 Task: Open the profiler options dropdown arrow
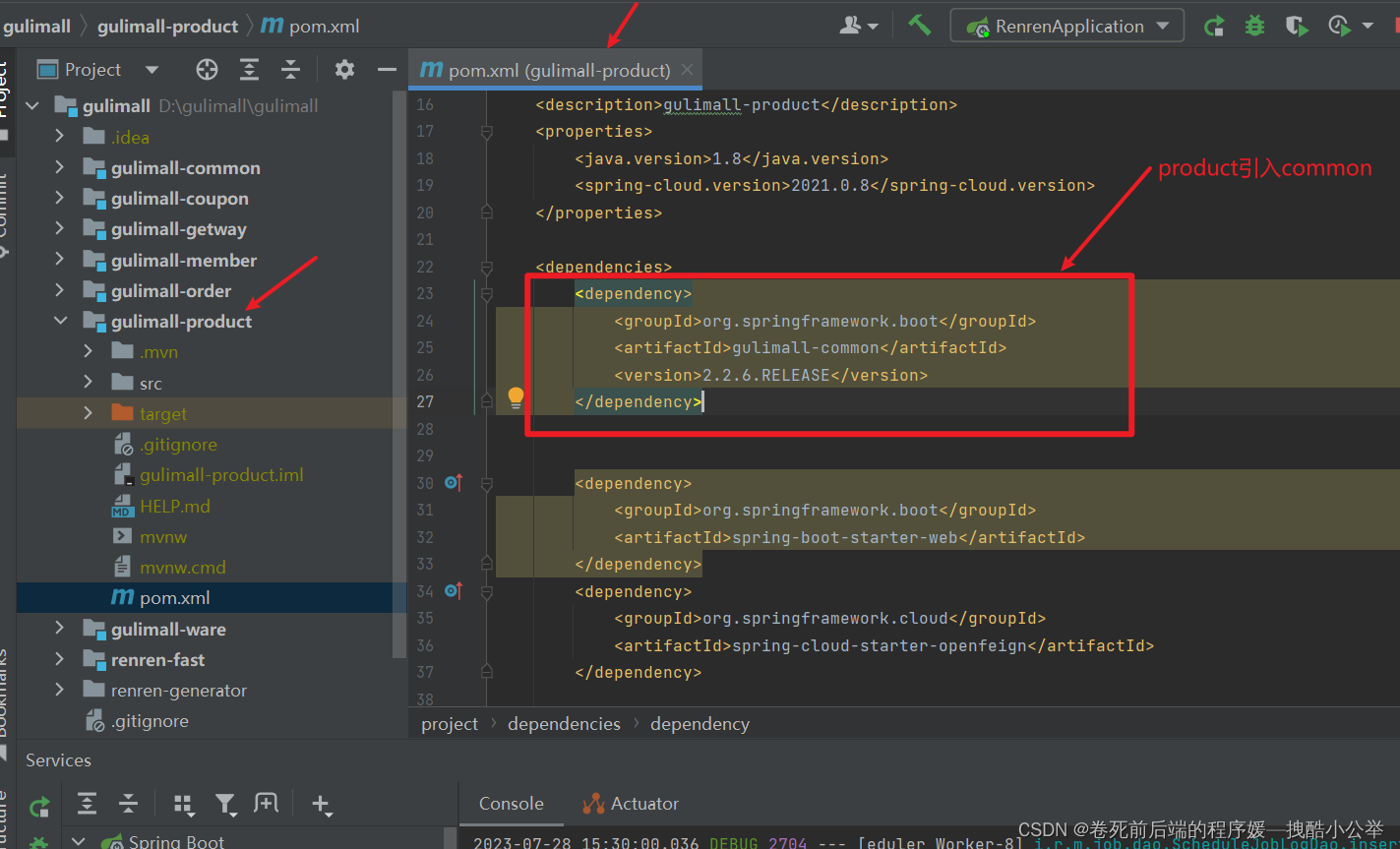[1368, 27]
